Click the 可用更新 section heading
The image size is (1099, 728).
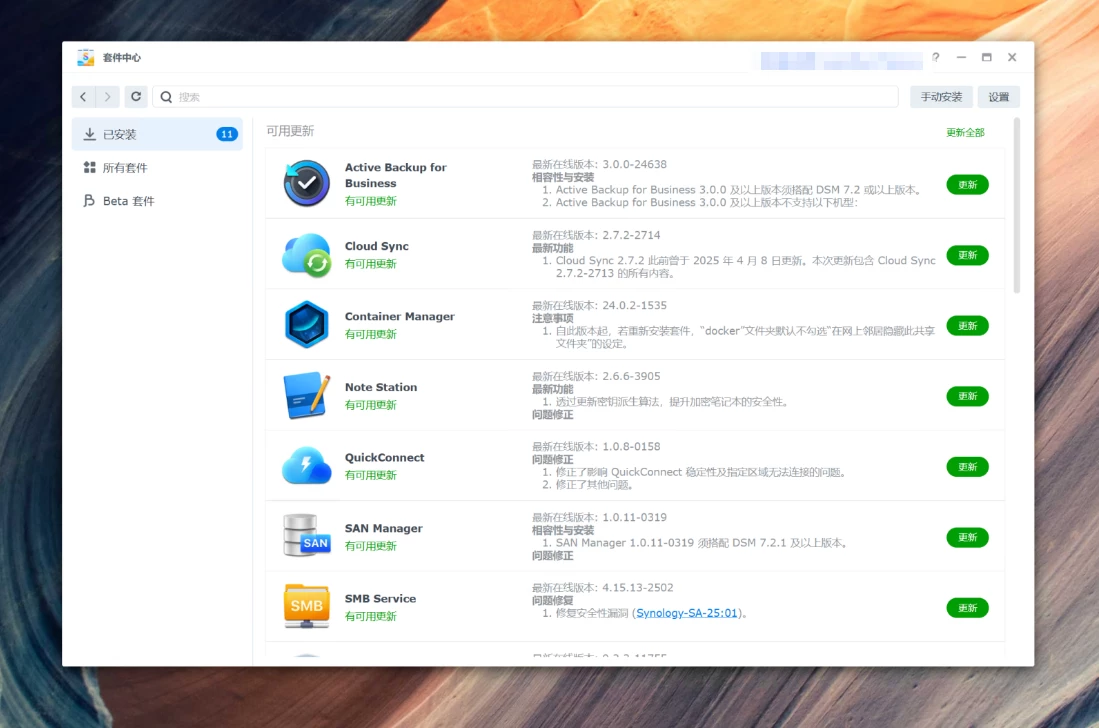(x=290, y=131)
